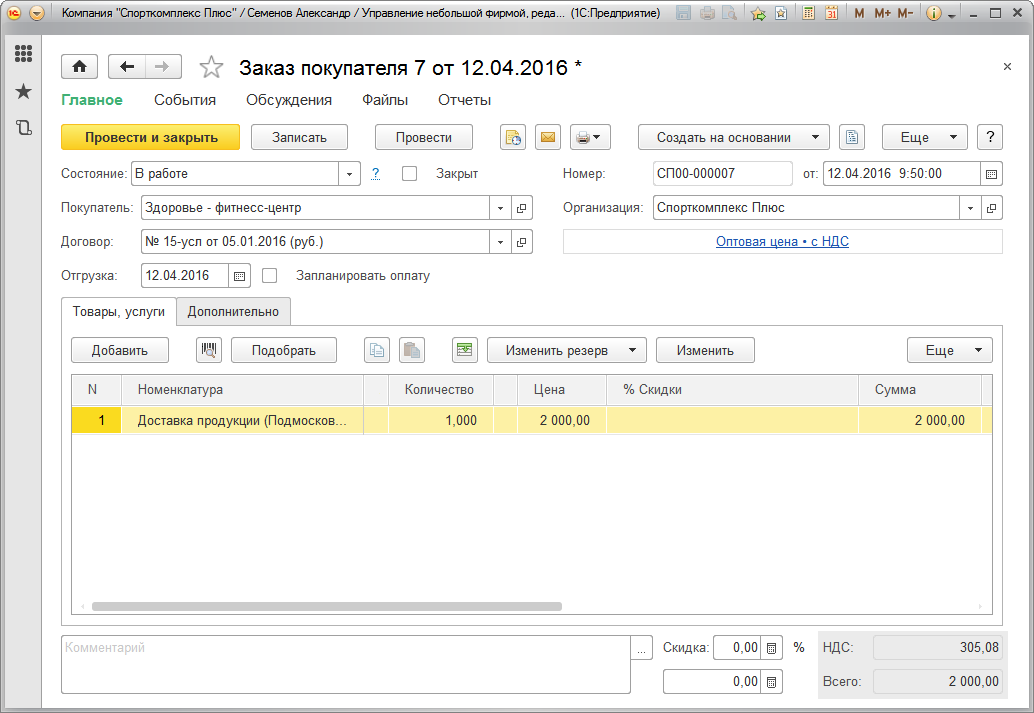Viewport: 1034px width, 713px height.
Task: Expand the Состояние dropdown
Action: click(x=349, y=174)
